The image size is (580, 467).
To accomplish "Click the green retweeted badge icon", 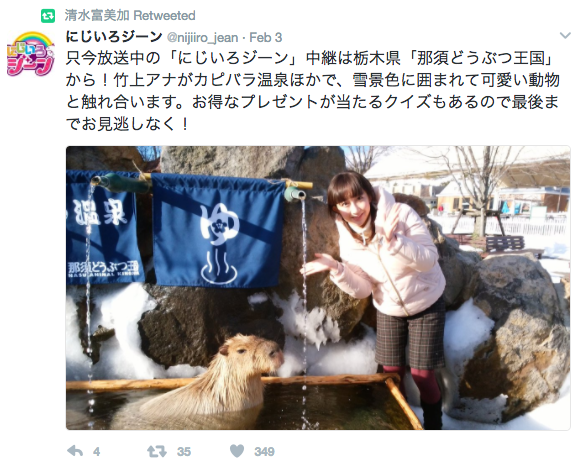I will point(48,16).
